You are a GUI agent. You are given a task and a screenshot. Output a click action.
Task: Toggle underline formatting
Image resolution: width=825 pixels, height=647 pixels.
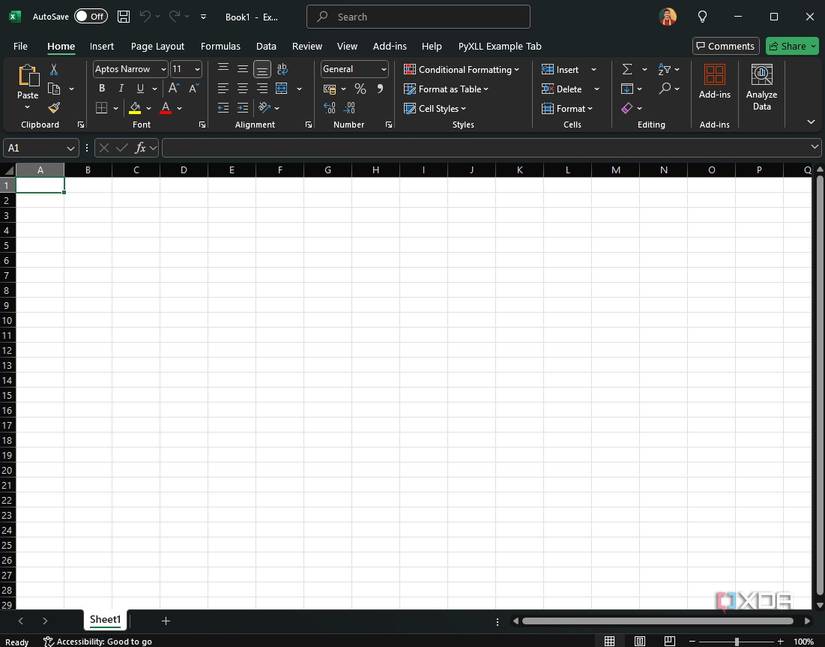tap(139, 88)
